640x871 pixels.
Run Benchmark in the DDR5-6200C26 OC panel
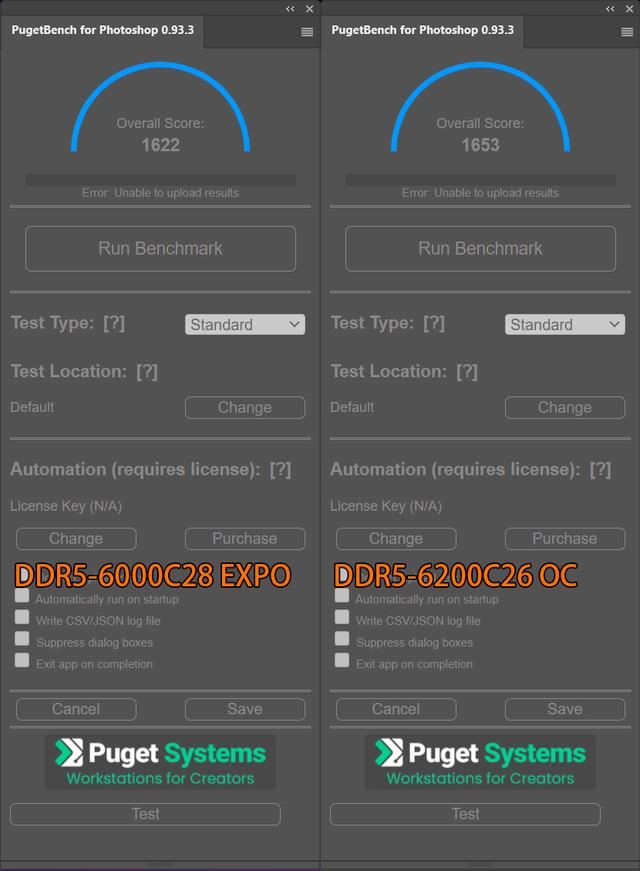pos(481,248)
